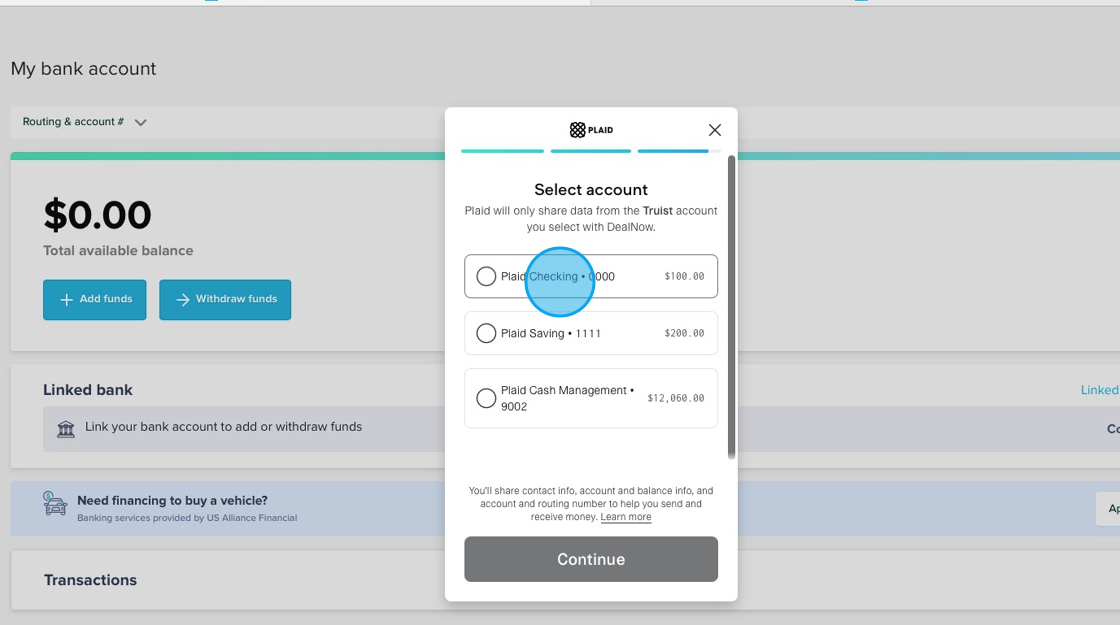Click the $100.00 balance of Plaid Checking

pos(684,276)
